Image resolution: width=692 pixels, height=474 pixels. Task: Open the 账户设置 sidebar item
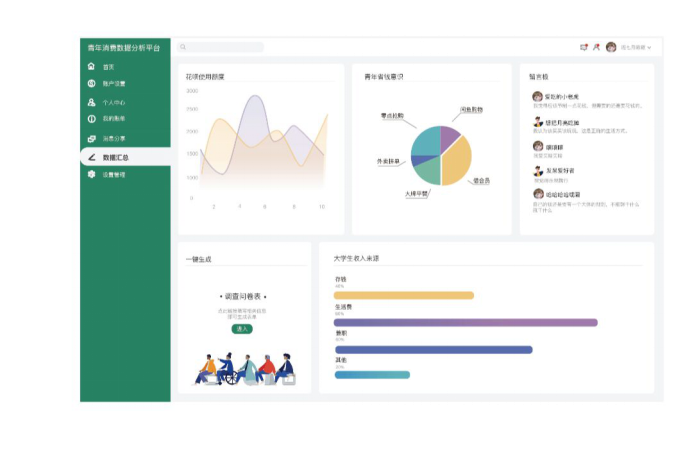click(x=114, y=83)
